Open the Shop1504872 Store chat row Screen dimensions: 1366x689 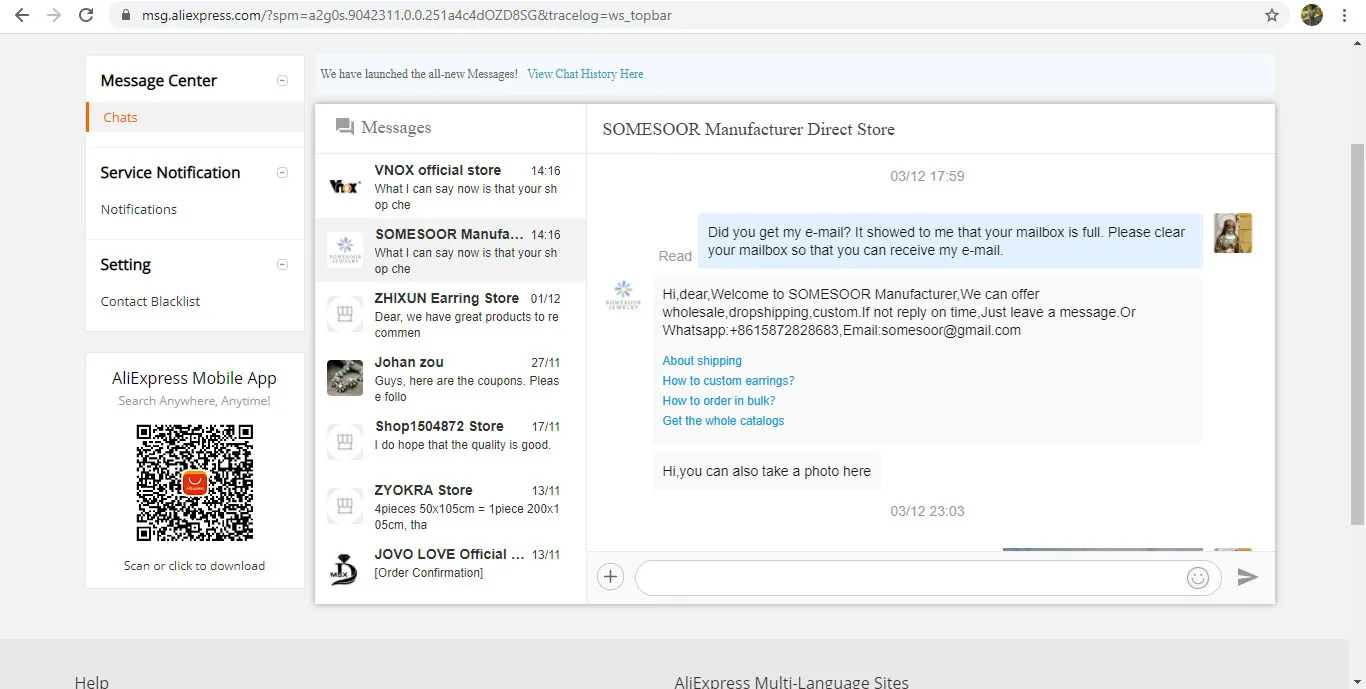coord(450,442)
